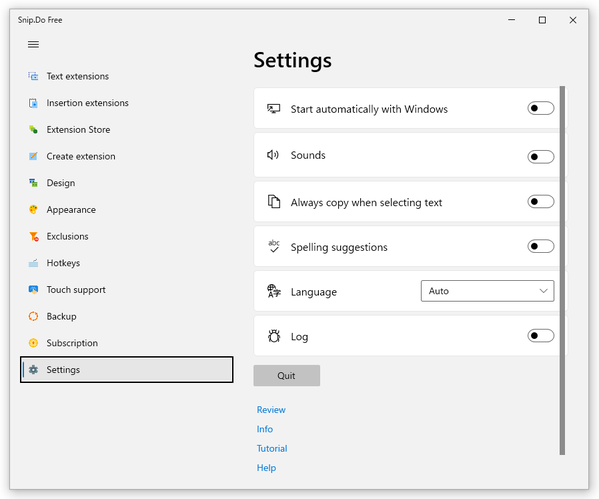Click the Backup circular icon
Viewport: 599px width, 499px height.
click(33, 316)
